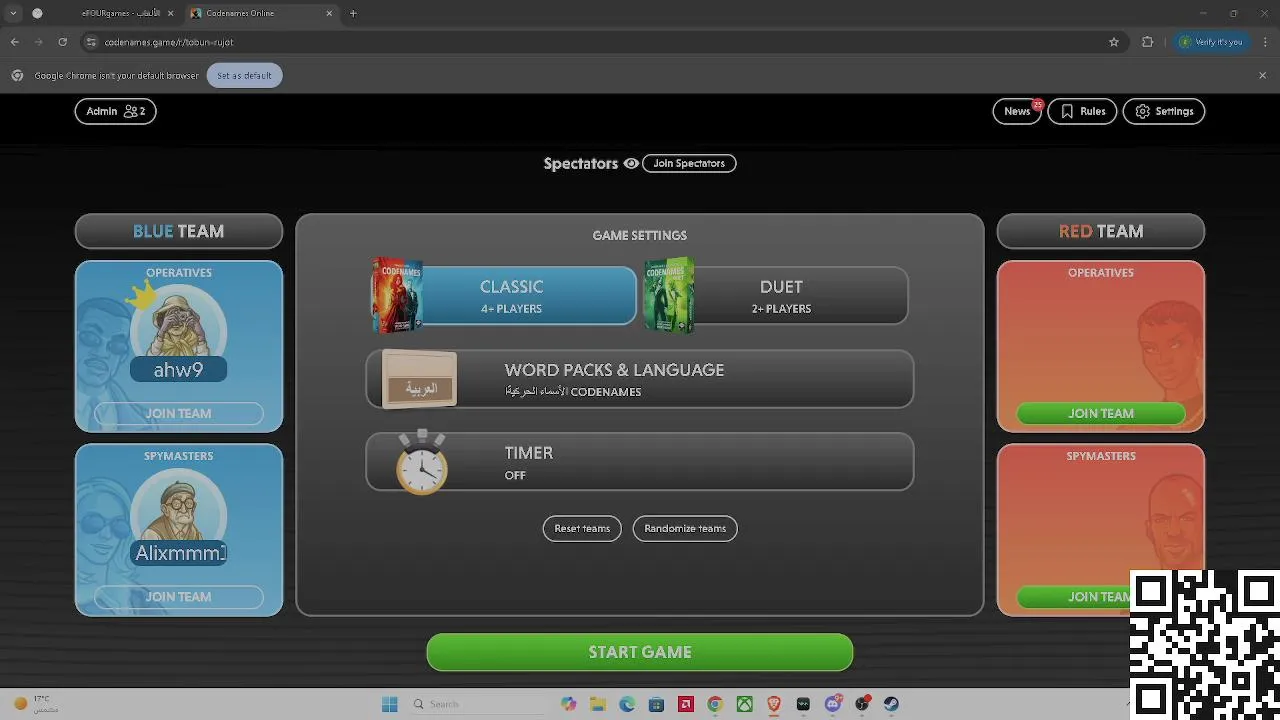Dismiss the default browser infobar

point(1262,75)
